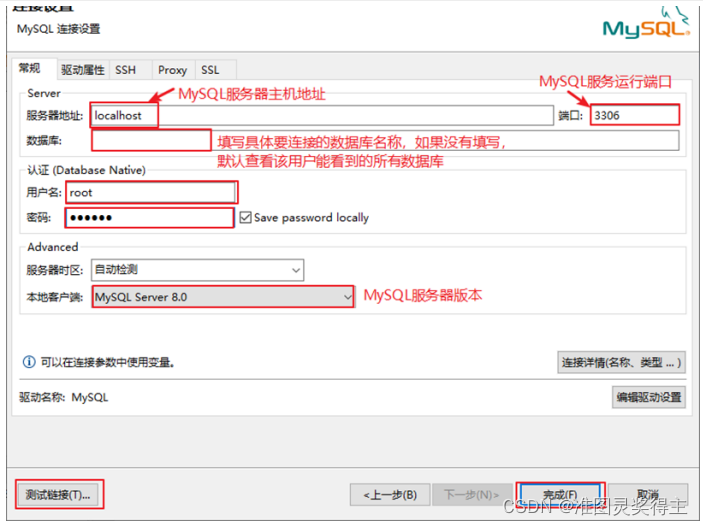Click the blue info icon beside 可以在连接参数中使用变量
Viewport: 703px width, 525px height.
pyautogui.click(x=29, y=362)
